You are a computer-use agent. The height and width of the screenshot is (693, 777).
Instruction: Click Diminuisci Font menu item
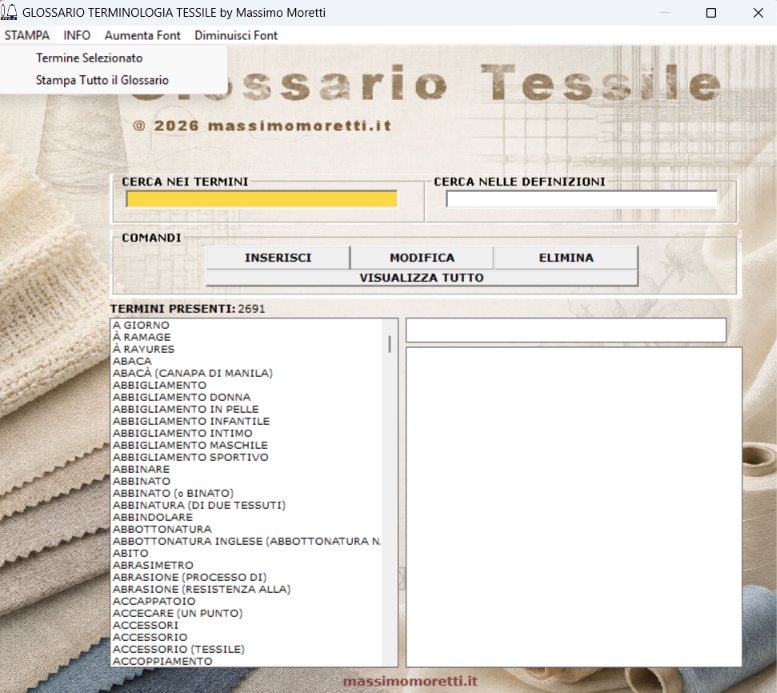click(236, 35)
